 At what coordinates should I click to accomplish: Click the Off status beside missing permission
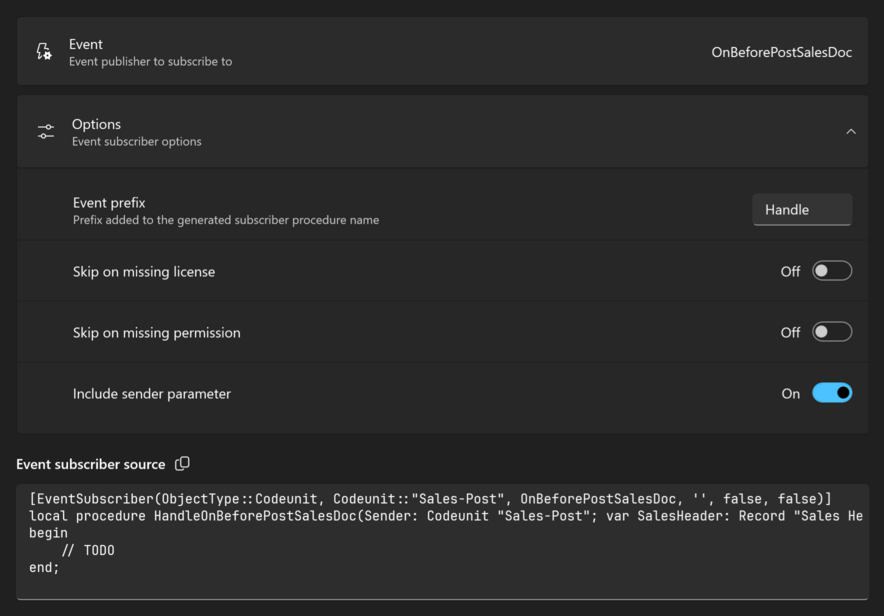point(790,333)
